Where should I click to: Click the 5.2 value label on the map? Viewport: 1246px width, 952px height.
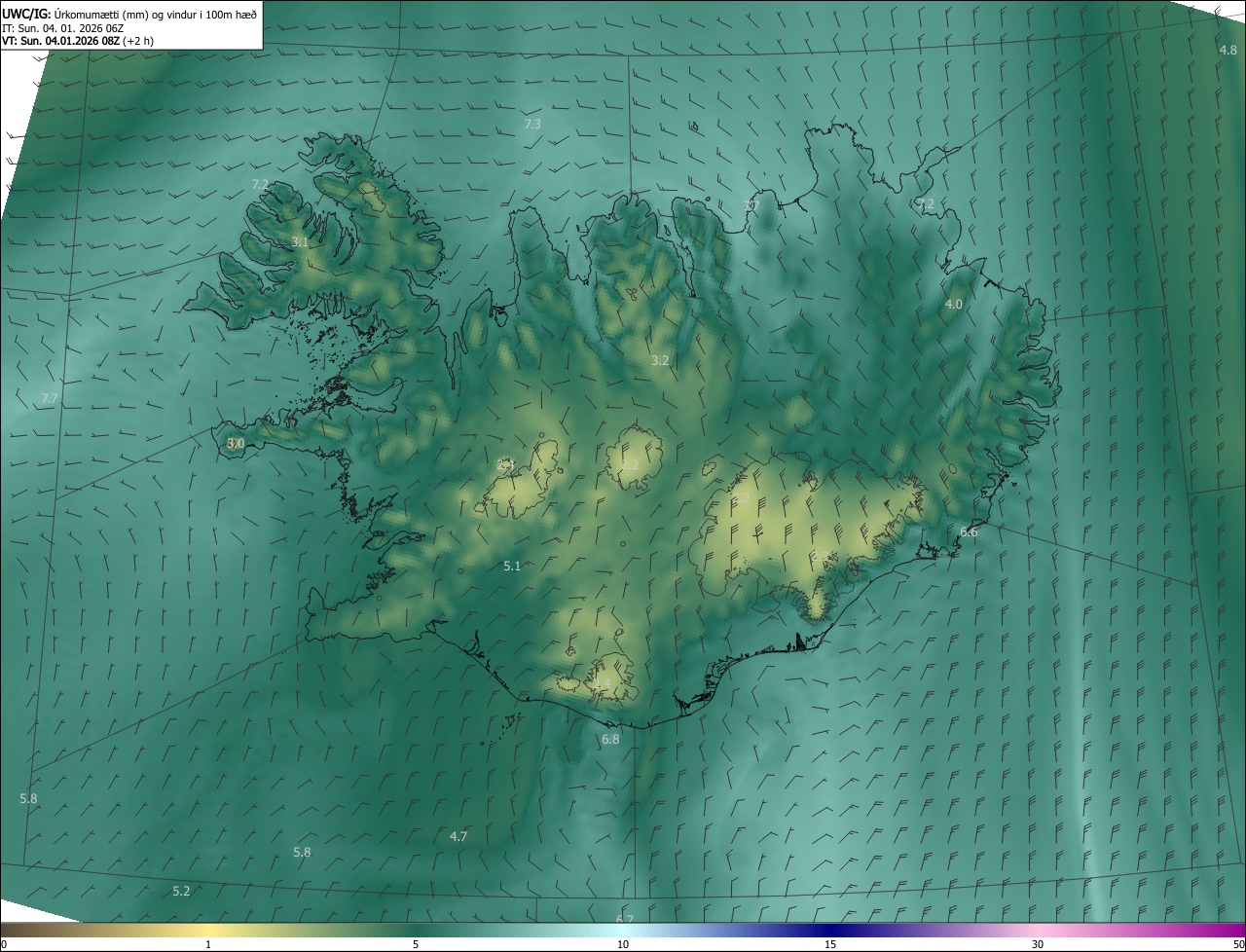tap(181, 892)
